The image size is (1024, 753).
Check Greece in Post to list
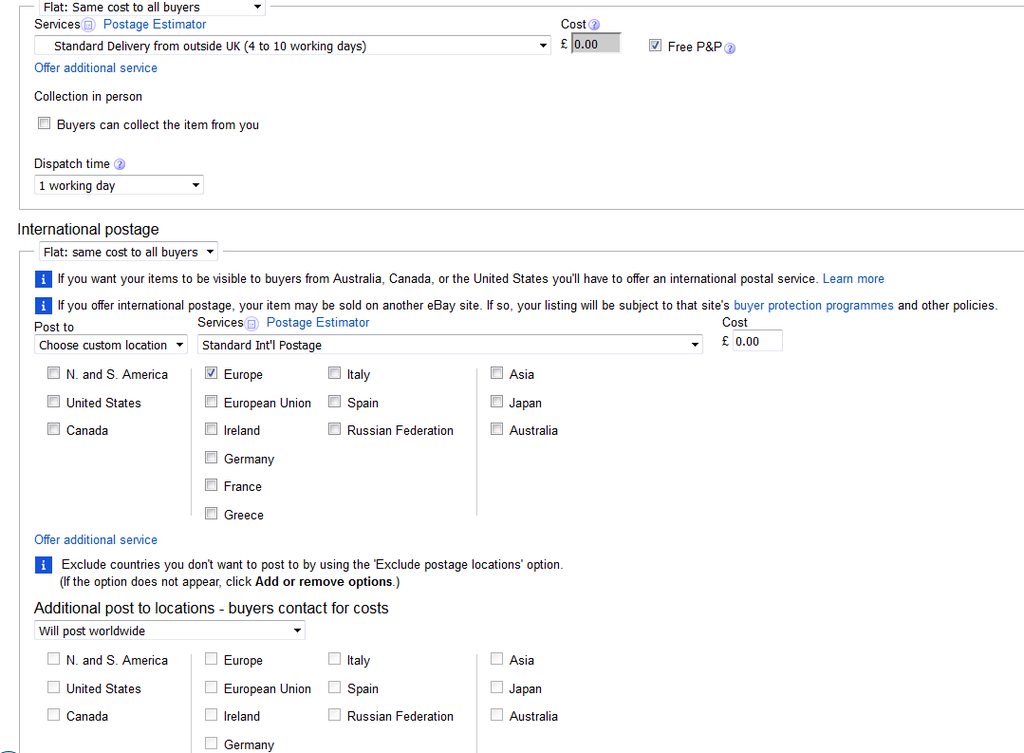(x=211, y=513)
